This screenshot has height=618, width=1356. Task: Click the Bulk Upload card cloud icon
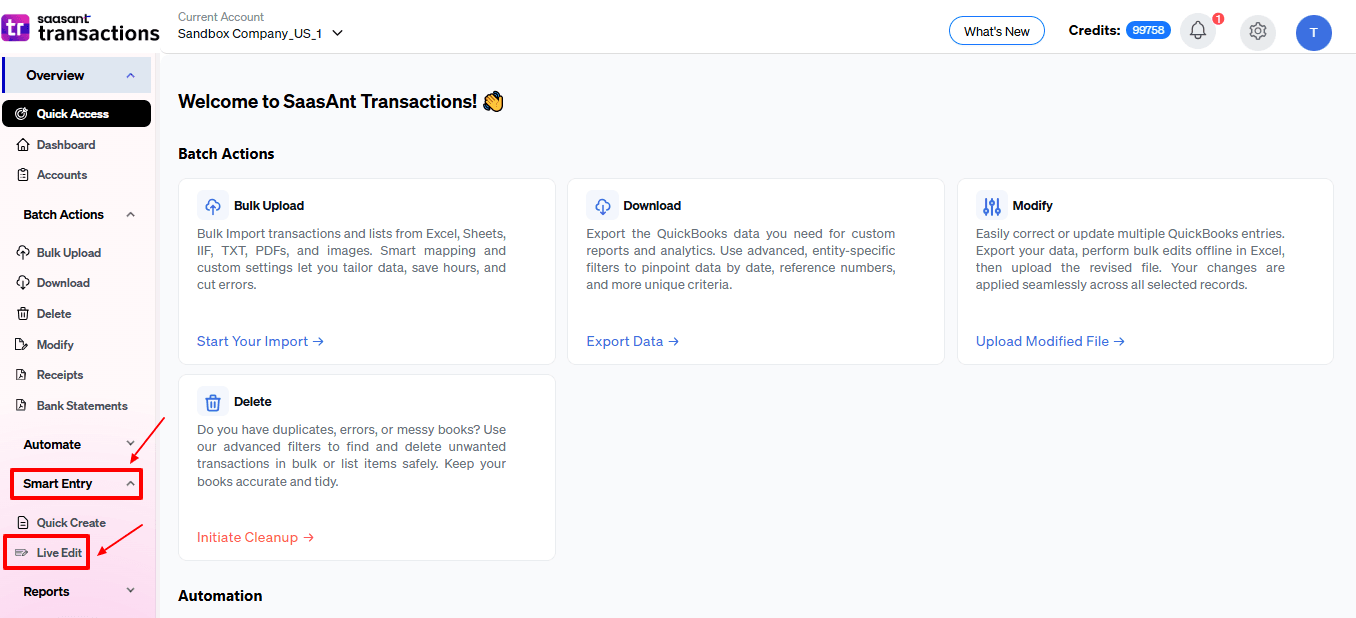click(x=213, y=206)
